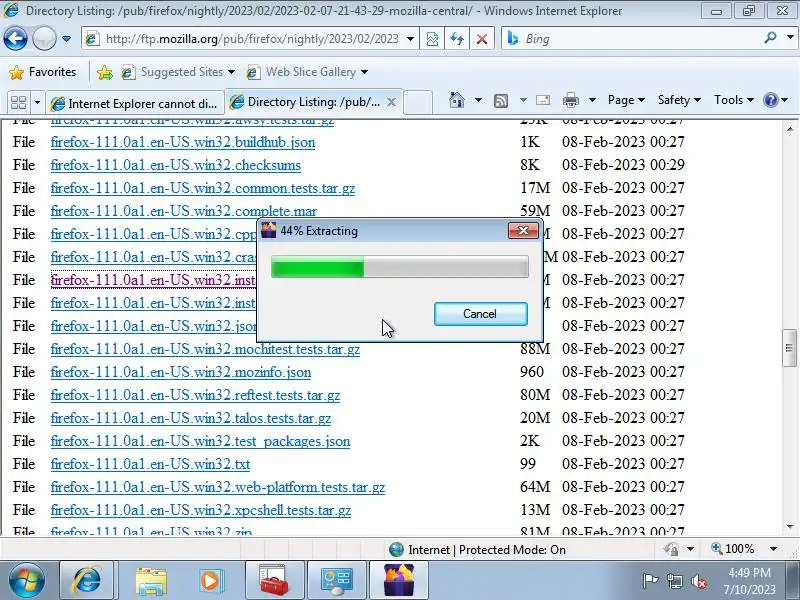Add page to Favorites bar icon
The width and height of the screenshot is (800, 600).
[105, 72]
